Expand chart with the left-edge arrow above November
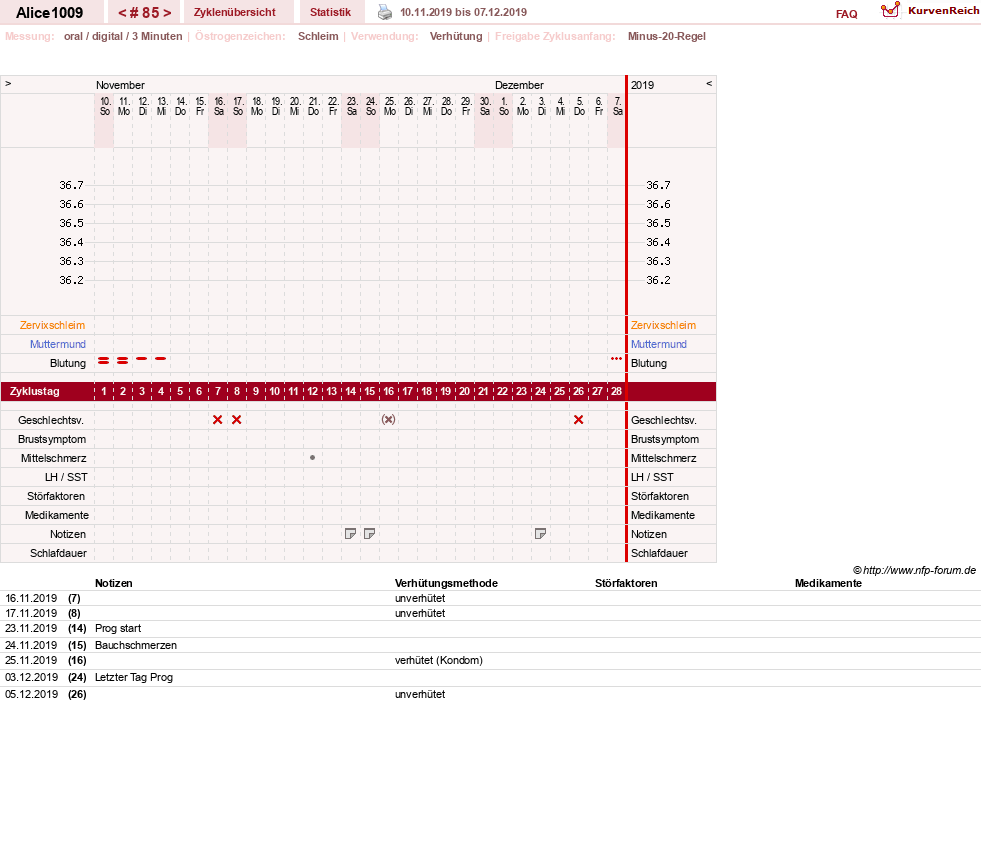The height and width of the screenshot is (862, 981). point(8,83)
